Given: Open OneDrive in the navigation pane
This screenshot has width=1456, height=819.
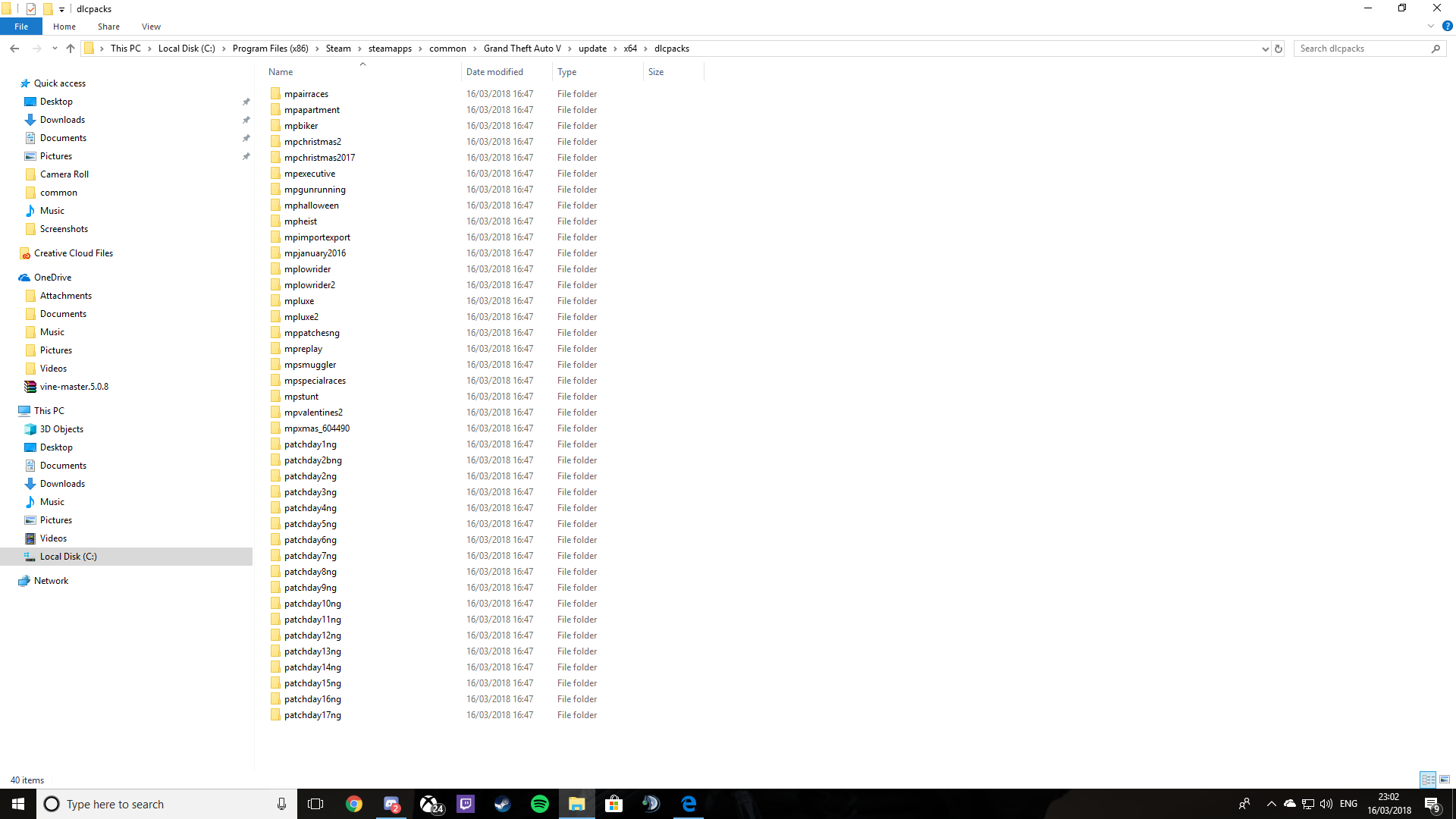Looking at the screenshot, I should point(52,277).
